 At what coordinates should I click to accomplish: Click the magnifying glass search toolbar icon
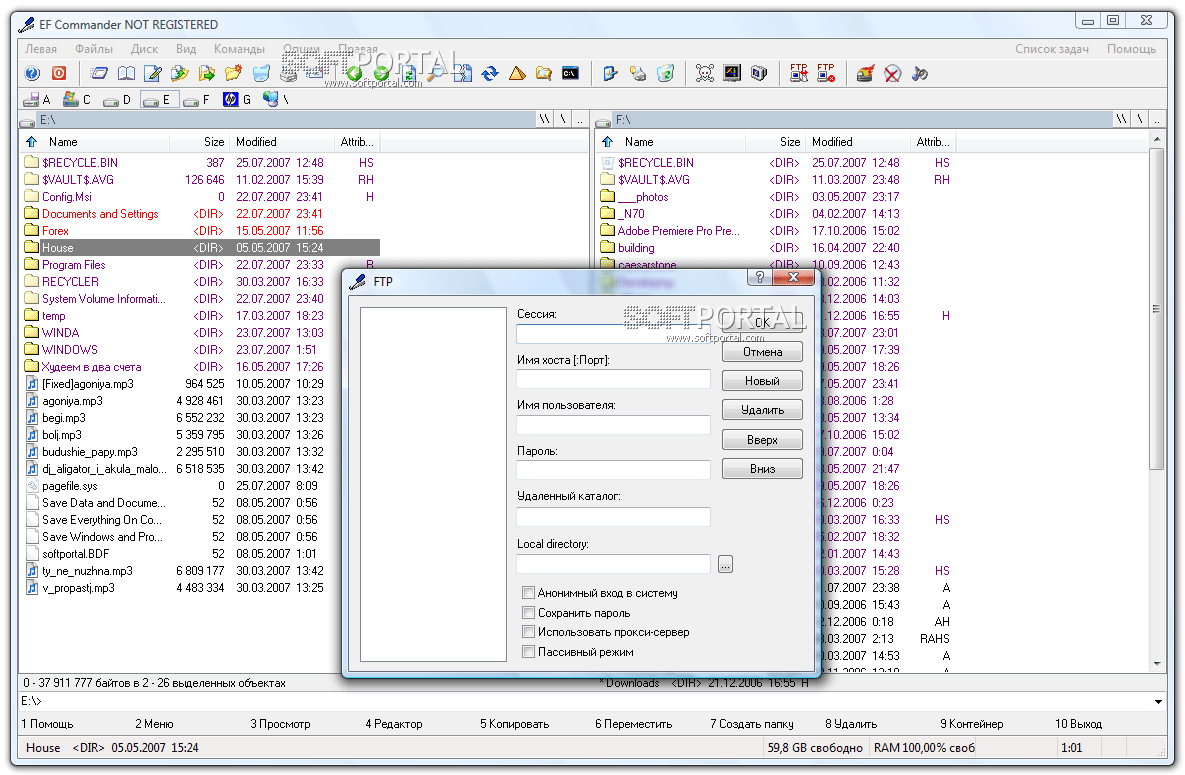(x=436, y=73)
